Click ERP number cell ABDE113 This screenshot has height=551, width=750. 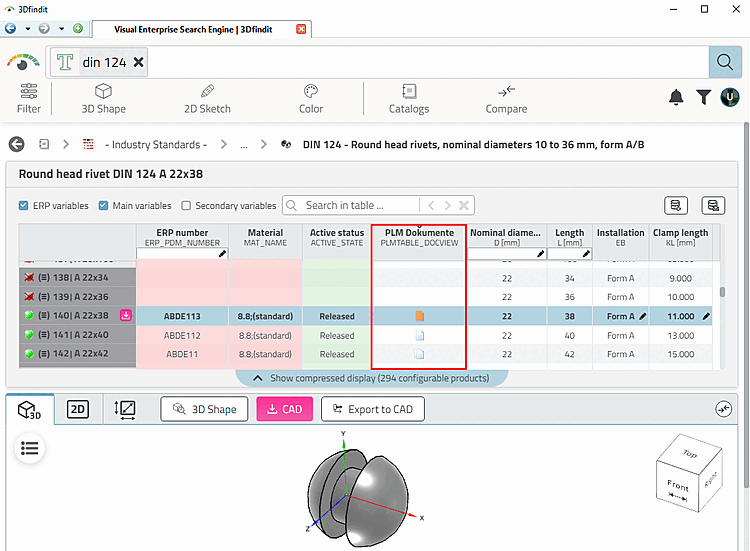(x=182, y=316)
